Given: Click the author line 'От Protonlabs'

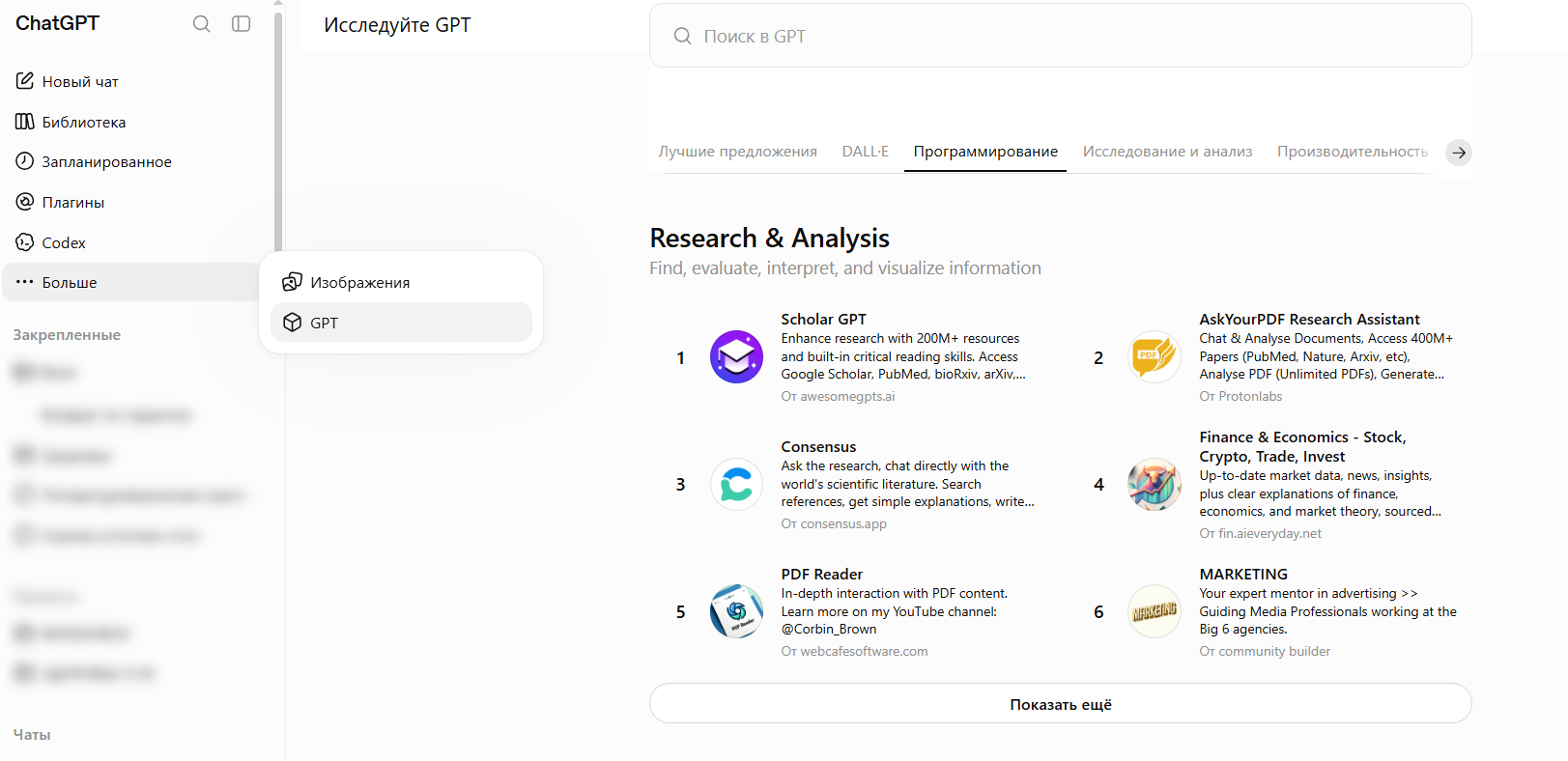Looking at the screenshot, I should (1240, 397).
